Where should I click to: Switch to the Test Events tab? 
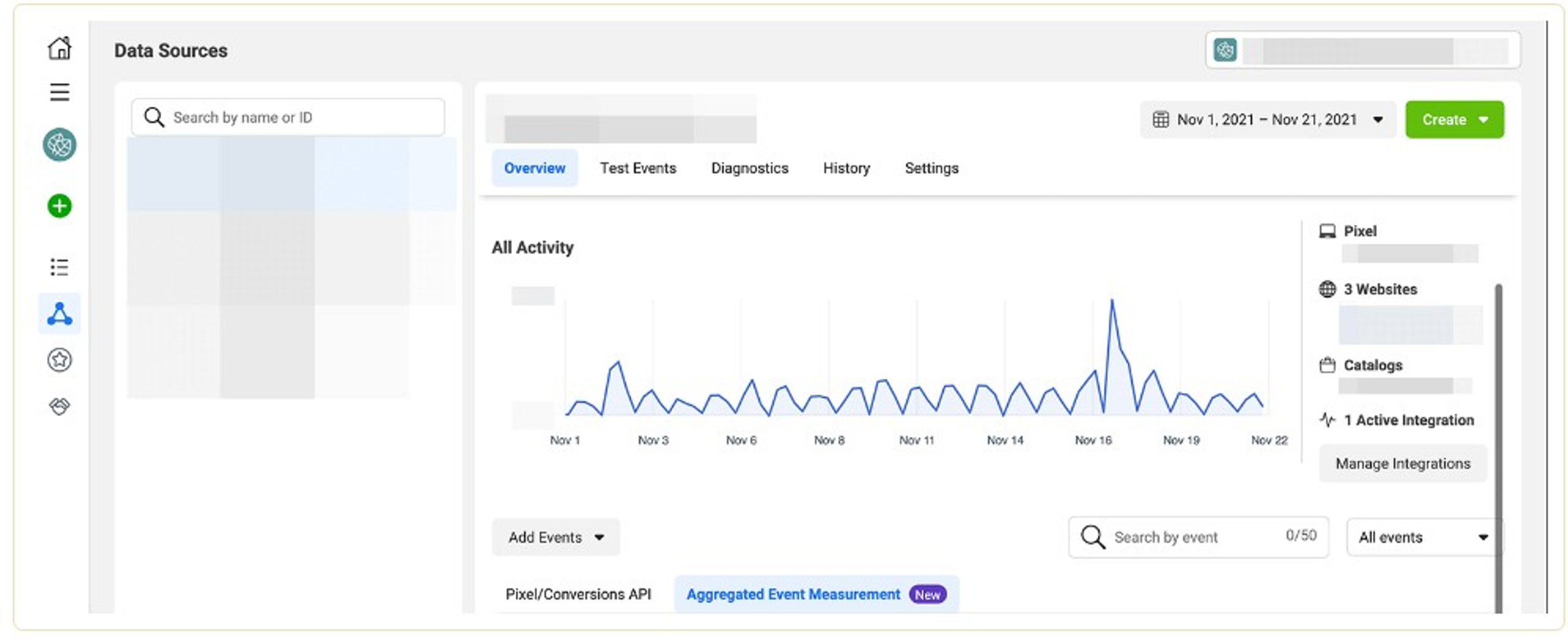tap(638, 168)
